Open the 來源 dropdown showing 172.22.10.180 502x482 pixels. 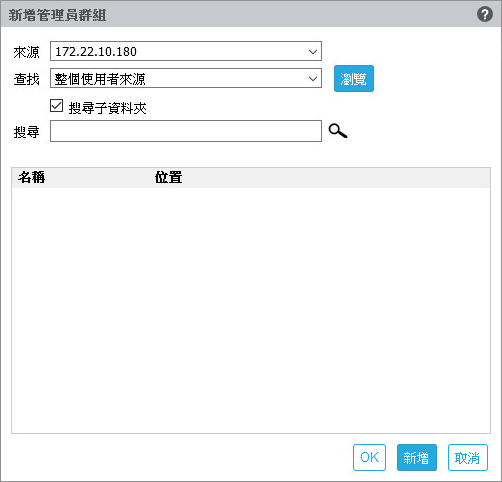pyautogui.click(x=186, y=51)
